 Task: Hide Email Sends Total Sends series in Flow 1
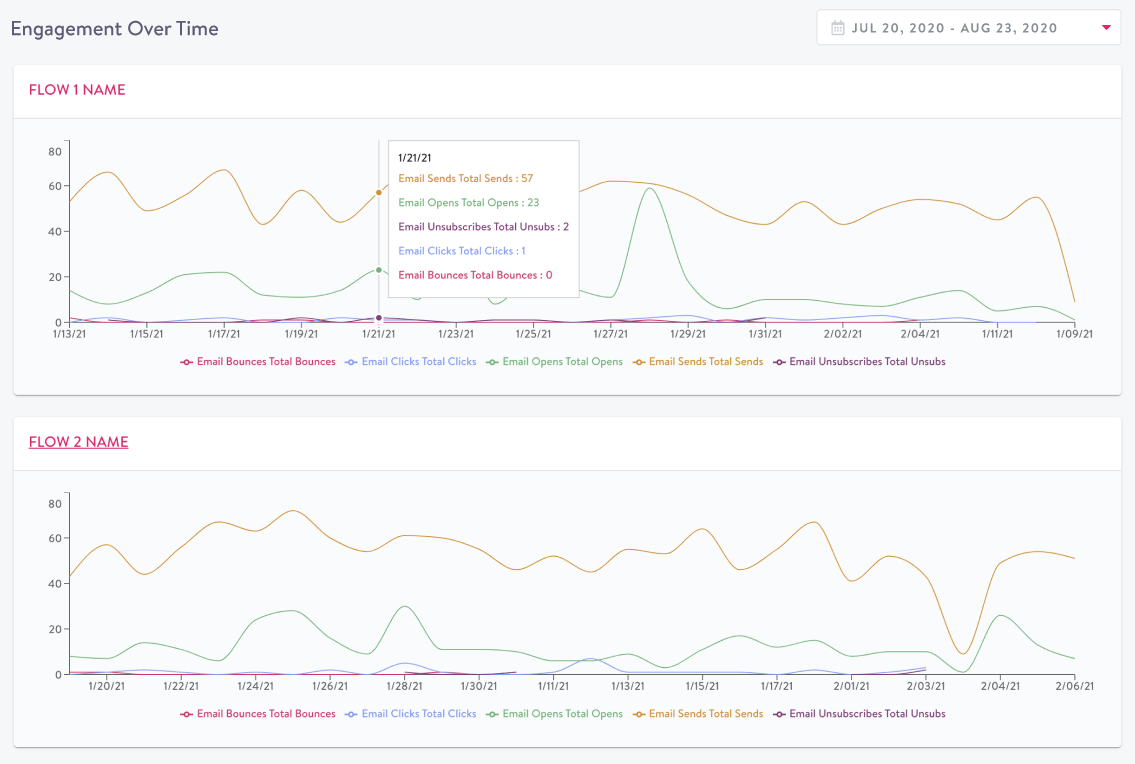click(698, 361)
